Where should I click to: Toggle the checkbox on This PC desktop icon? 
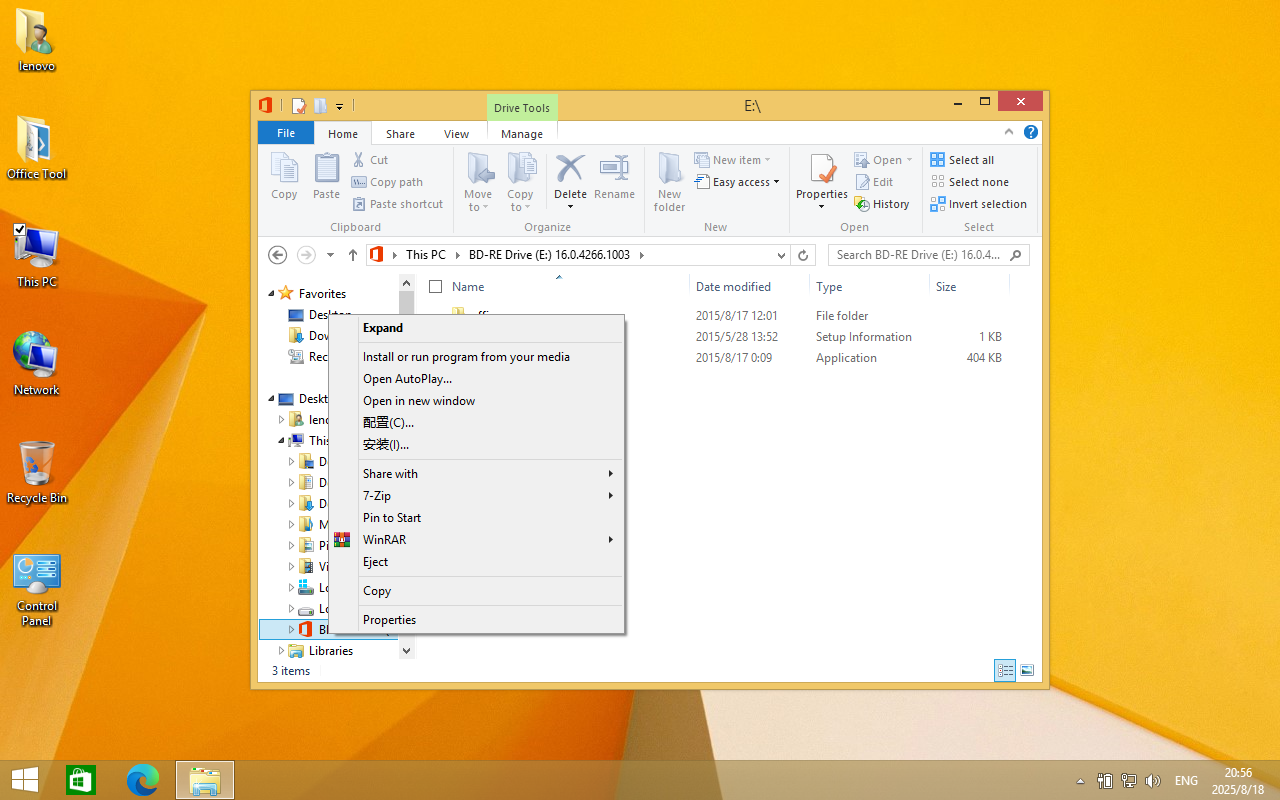click(x=20, y=230)
